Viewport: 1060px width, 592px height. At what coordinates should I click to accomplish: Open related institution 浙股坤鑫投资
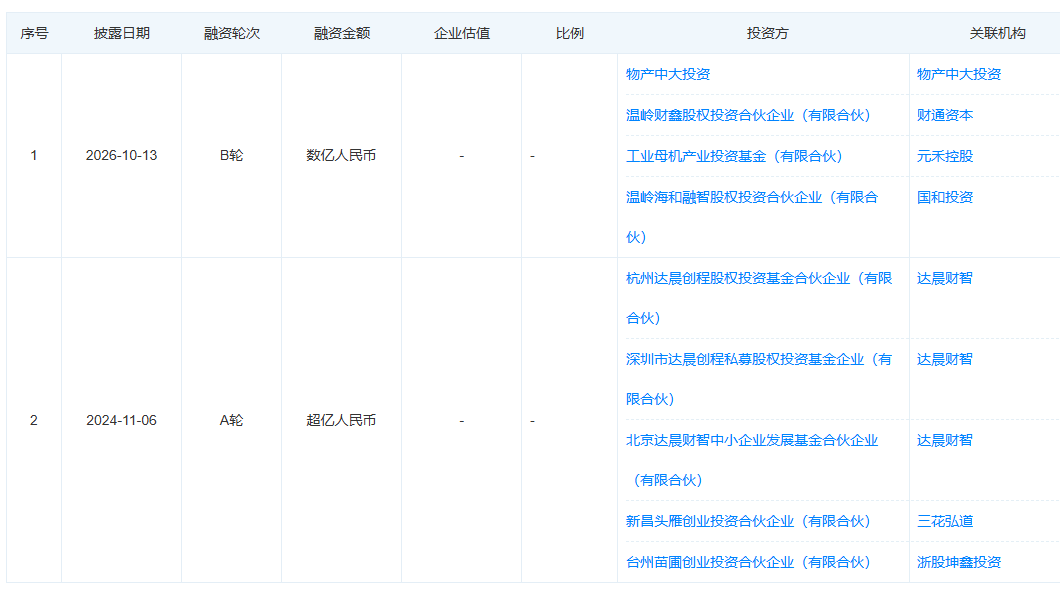pyautogui.click(x=959, y=562)
